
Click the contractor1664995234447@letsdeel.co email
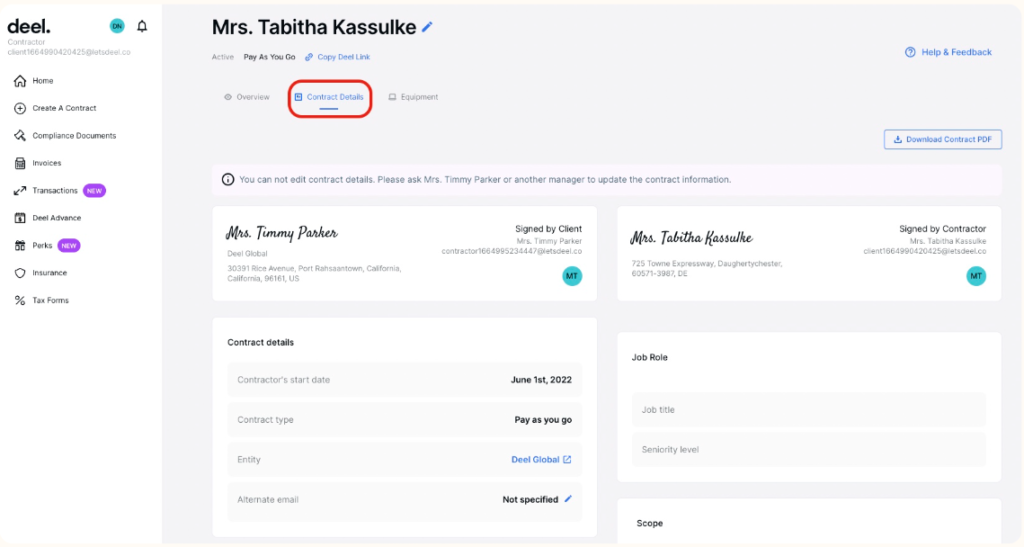pyautogui.click(x=511, y=251)
